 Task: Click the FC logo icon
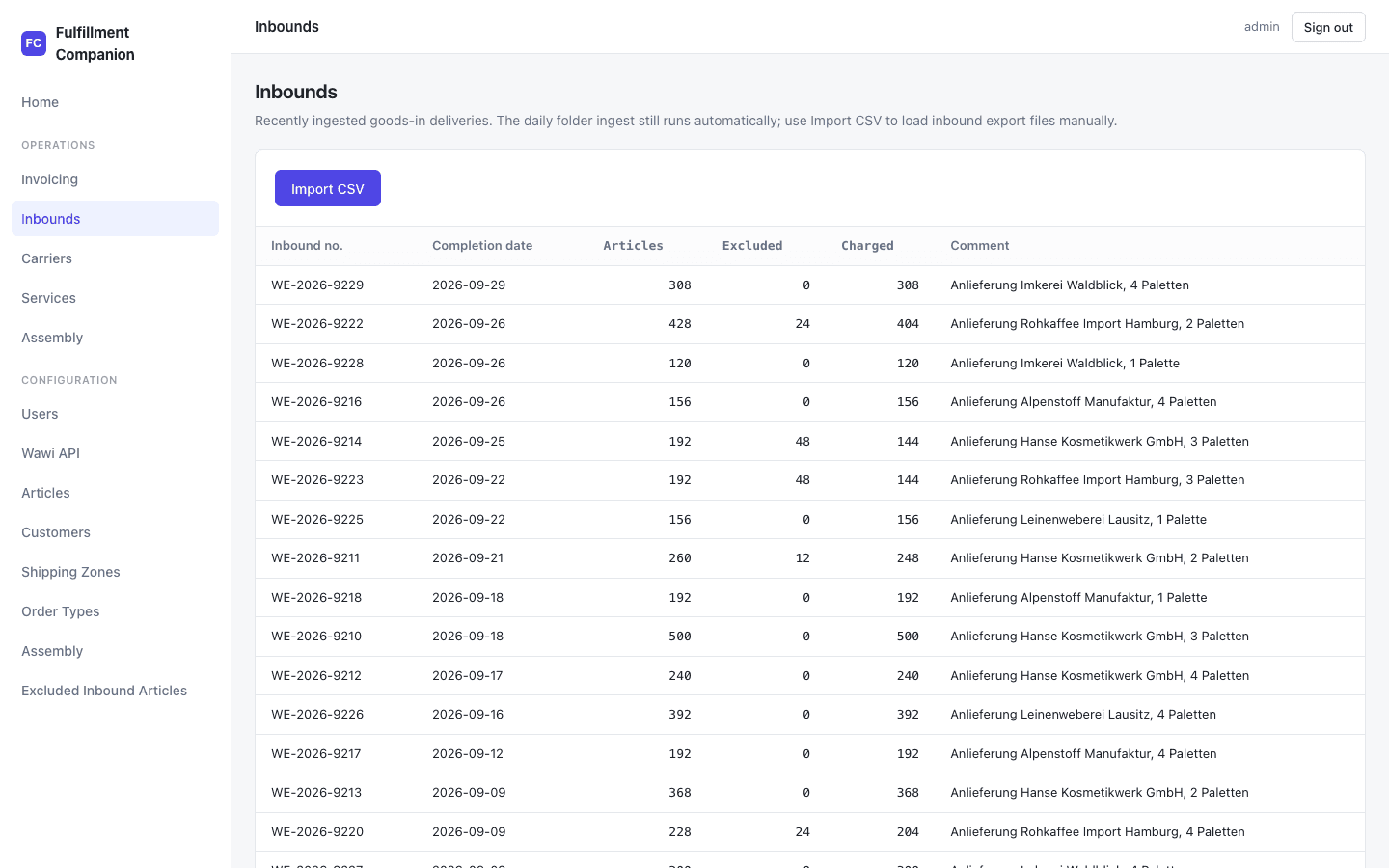[x=34, y=43]
